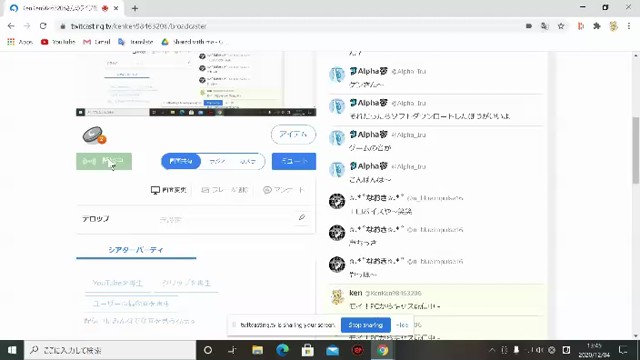
Task: Click the red extension icon in Chrome toolbar
Action: (580, 26)
